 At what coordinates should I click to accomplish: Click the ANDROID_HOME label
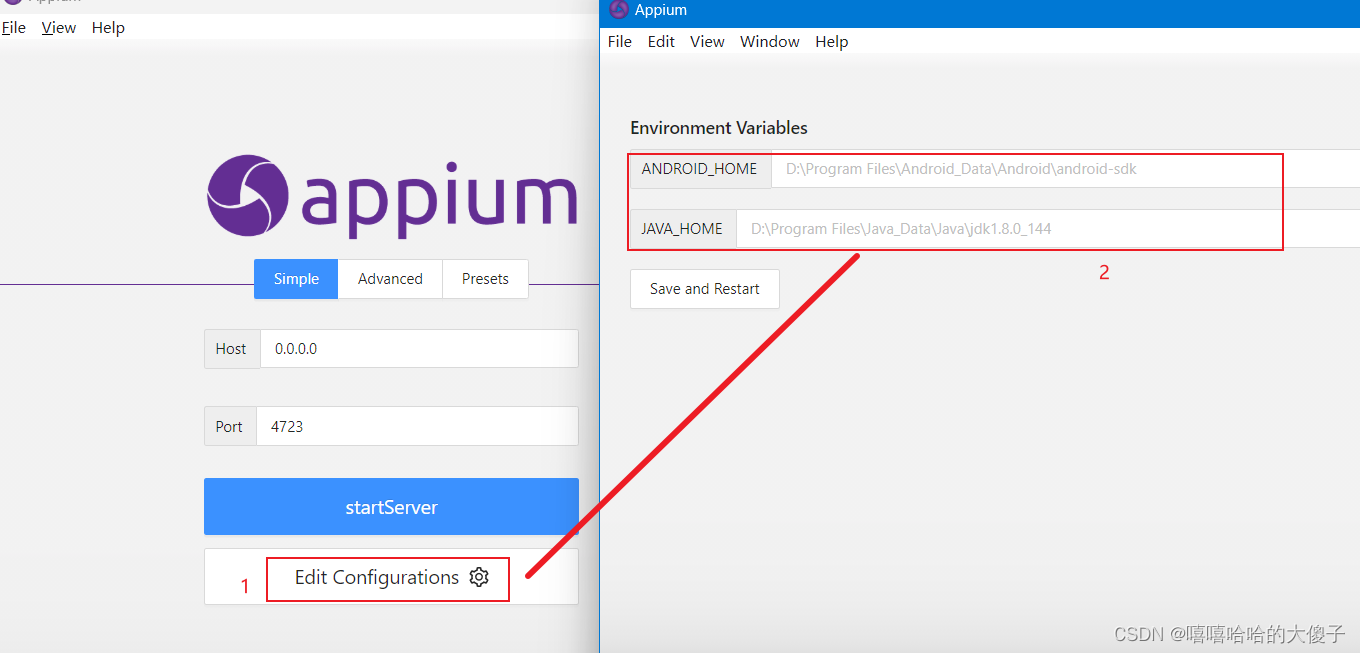pyautogui.click(x=700, y=169)
